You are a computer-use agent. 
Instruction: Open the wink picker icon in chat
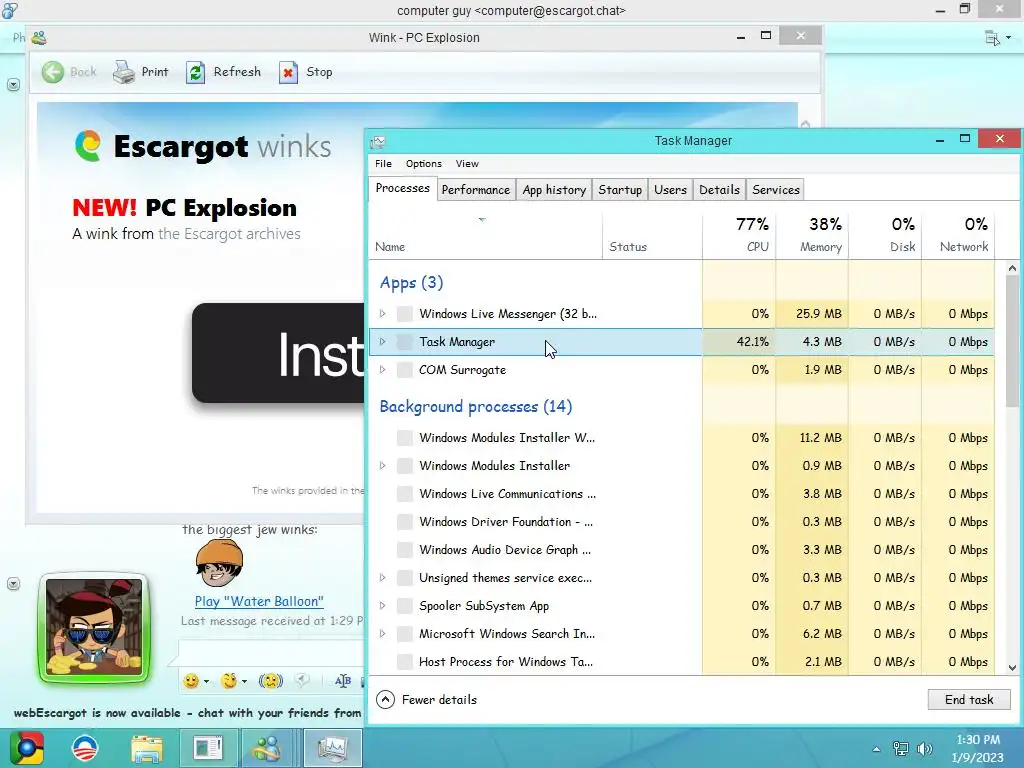click(x=229, y=681)
